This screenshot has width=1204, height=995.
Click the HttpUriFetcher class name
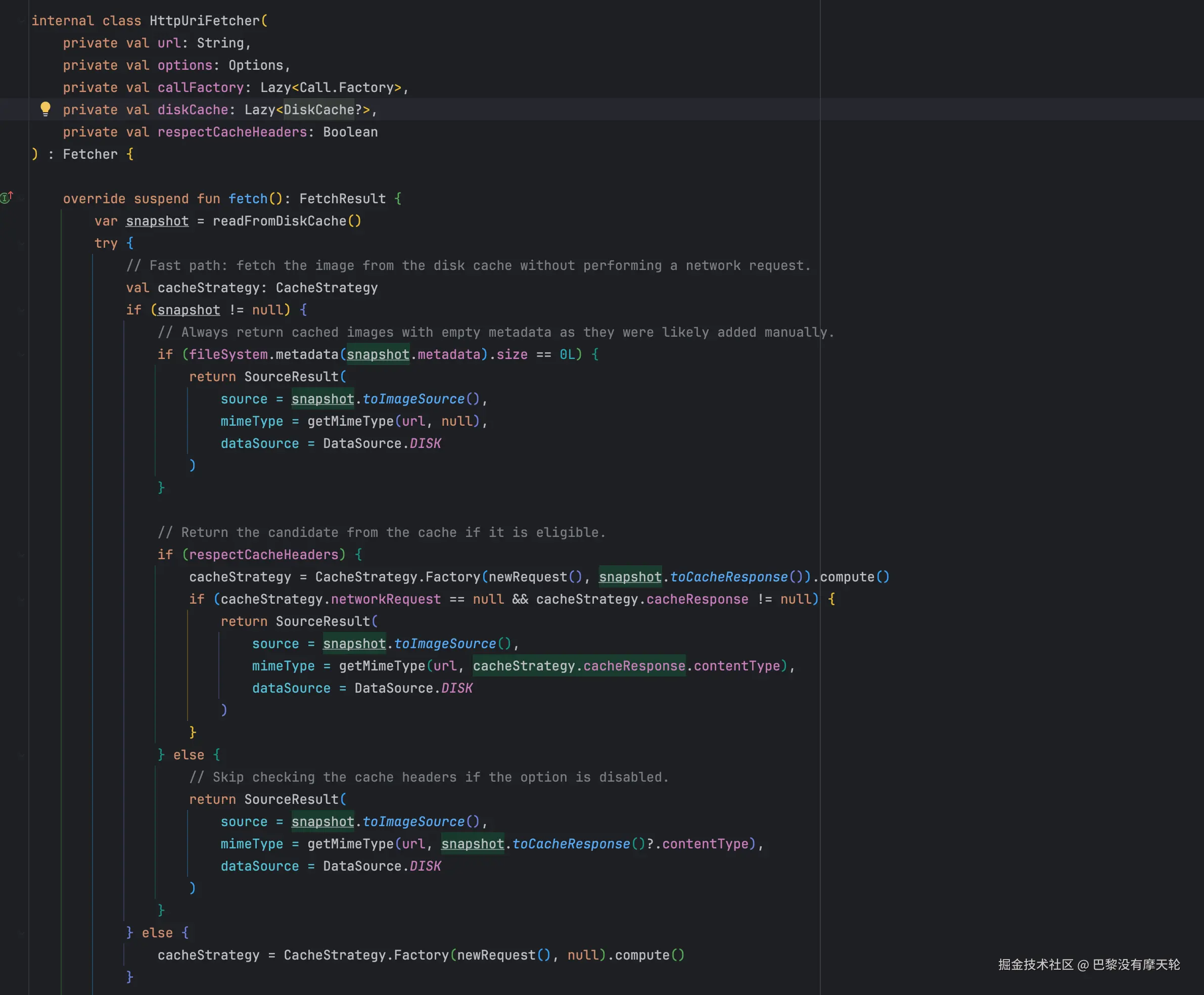[x=205, y=21]
